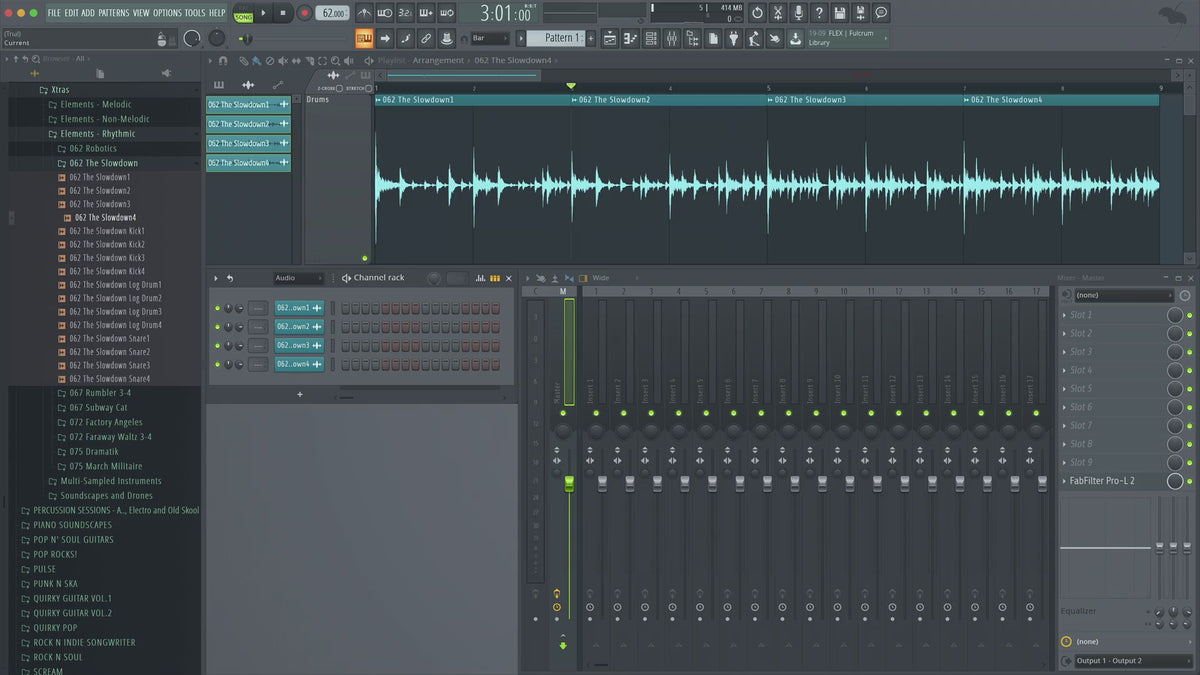The width and height of the screenshot is (1200, 675).
Task: Click the Master track volume fader
Action: [569, 484]
